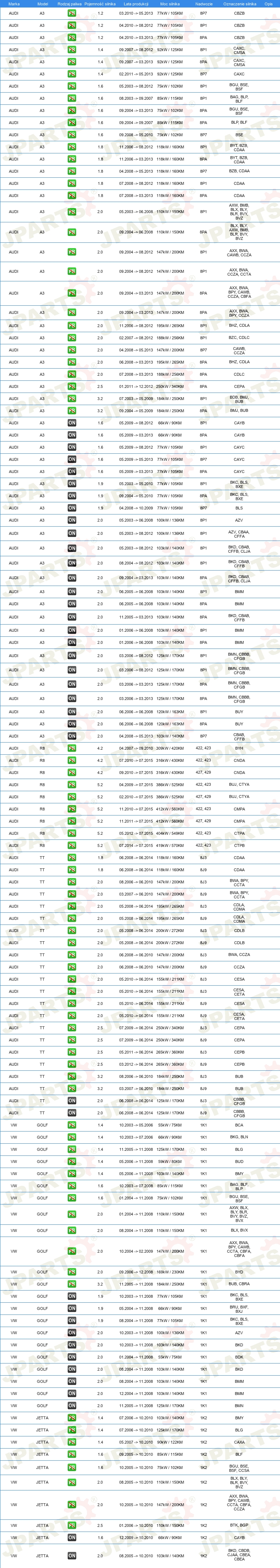280x1568 pixels.
Task: Click the petrol icon in the A3 3.2 BDB, BMJ, BUB row
Action: (72, 399)
